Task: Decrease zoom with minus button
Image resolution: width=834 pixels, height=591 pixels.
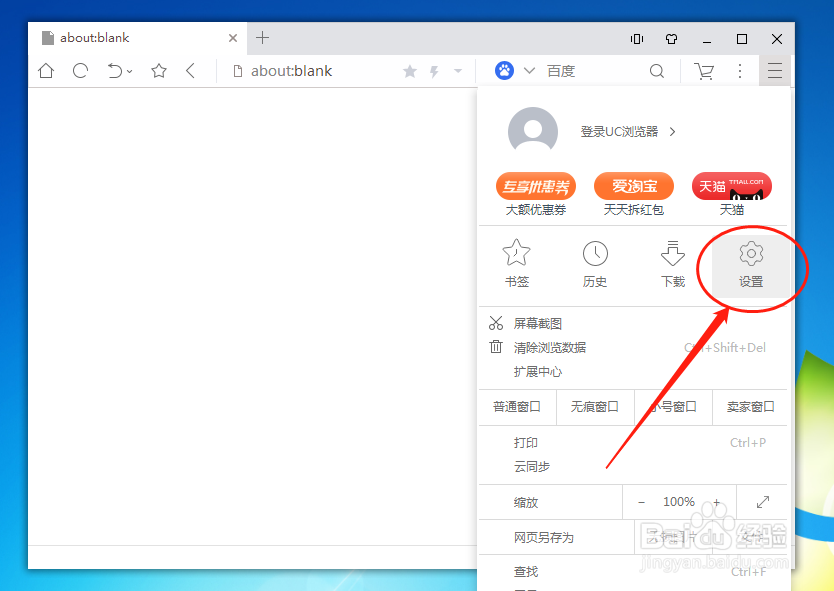Action: pos(641,502)
